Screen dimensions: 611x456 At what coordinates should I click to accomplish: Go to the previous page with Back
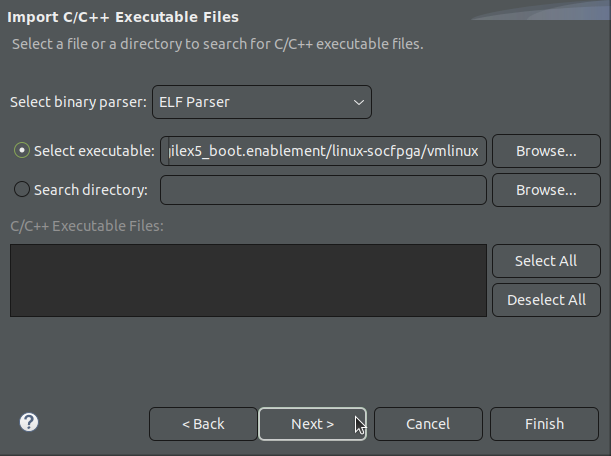203,424
